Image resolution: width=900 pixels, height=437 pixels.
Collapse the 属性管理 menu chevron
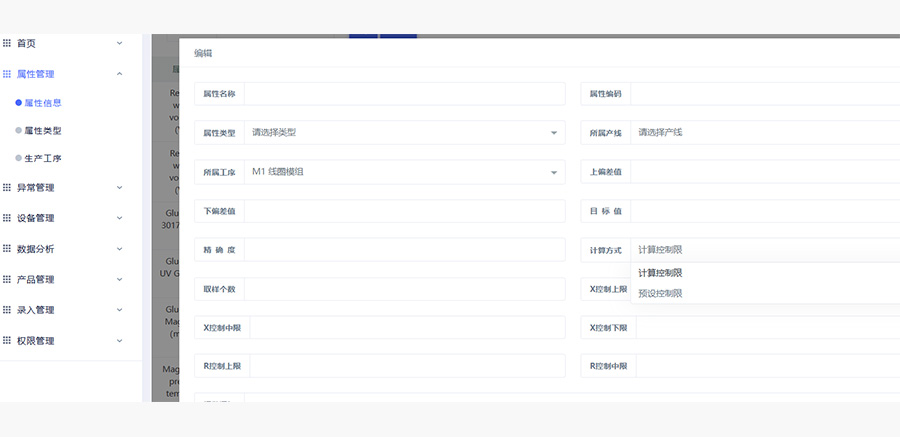pyautogui.click(x=120, y=74)
